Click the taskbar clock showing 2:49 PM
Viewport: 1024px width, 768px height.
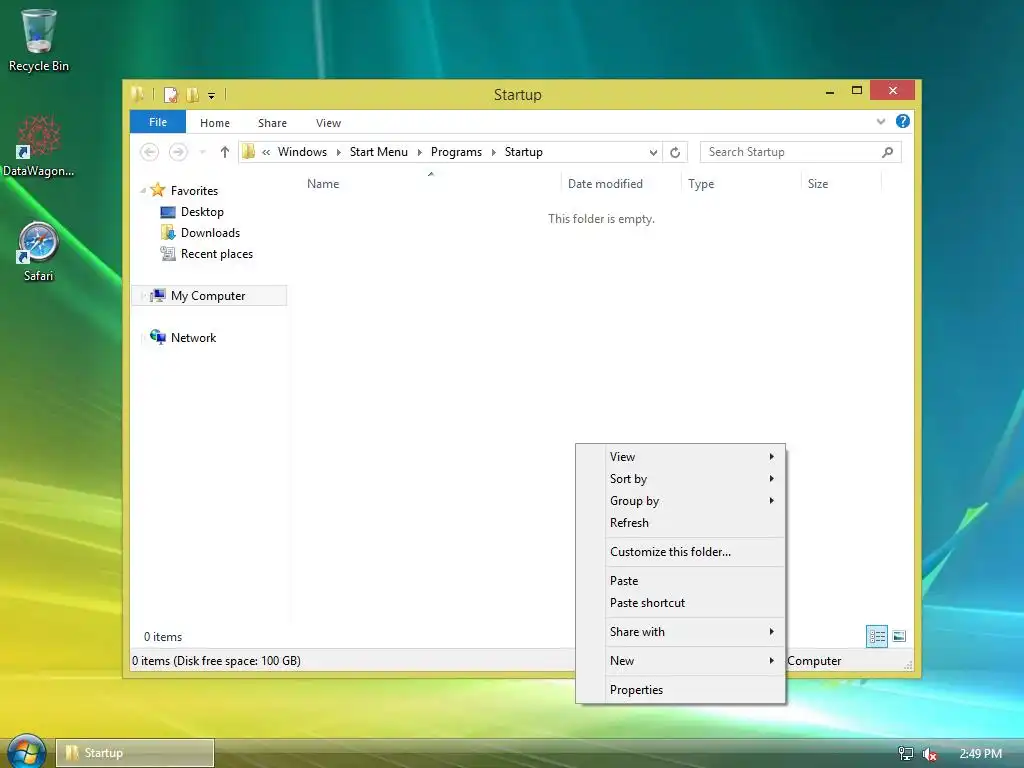click(980, 754)
